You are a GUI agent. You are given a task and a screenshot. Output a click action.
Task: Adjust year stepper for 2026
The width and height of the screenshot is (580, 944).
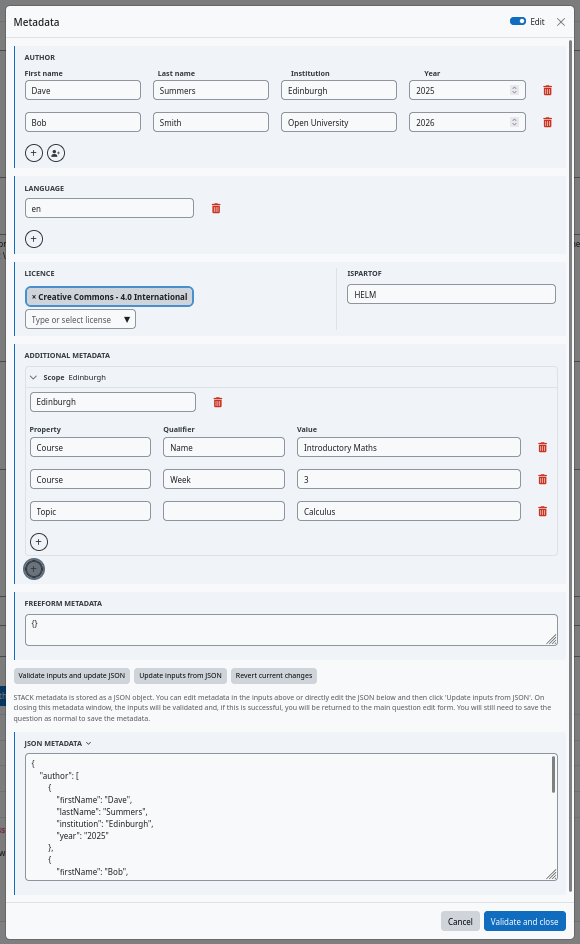(514, 122)
